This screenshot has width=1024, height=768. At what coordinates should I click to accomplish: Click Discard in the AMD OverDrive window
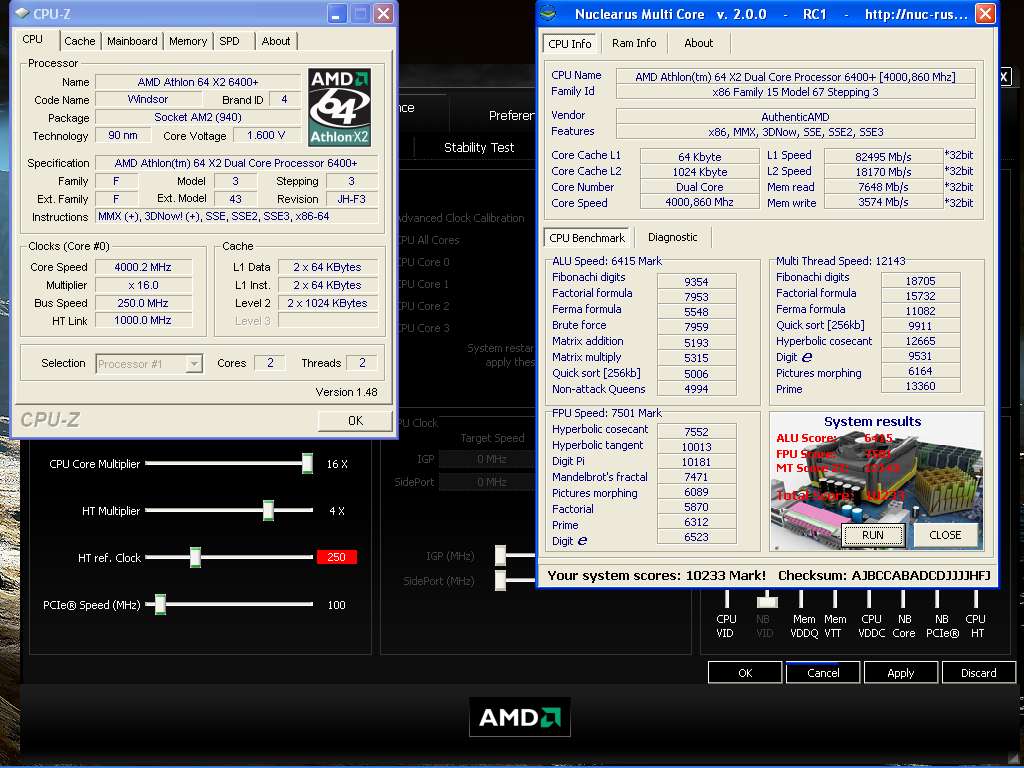978,673
